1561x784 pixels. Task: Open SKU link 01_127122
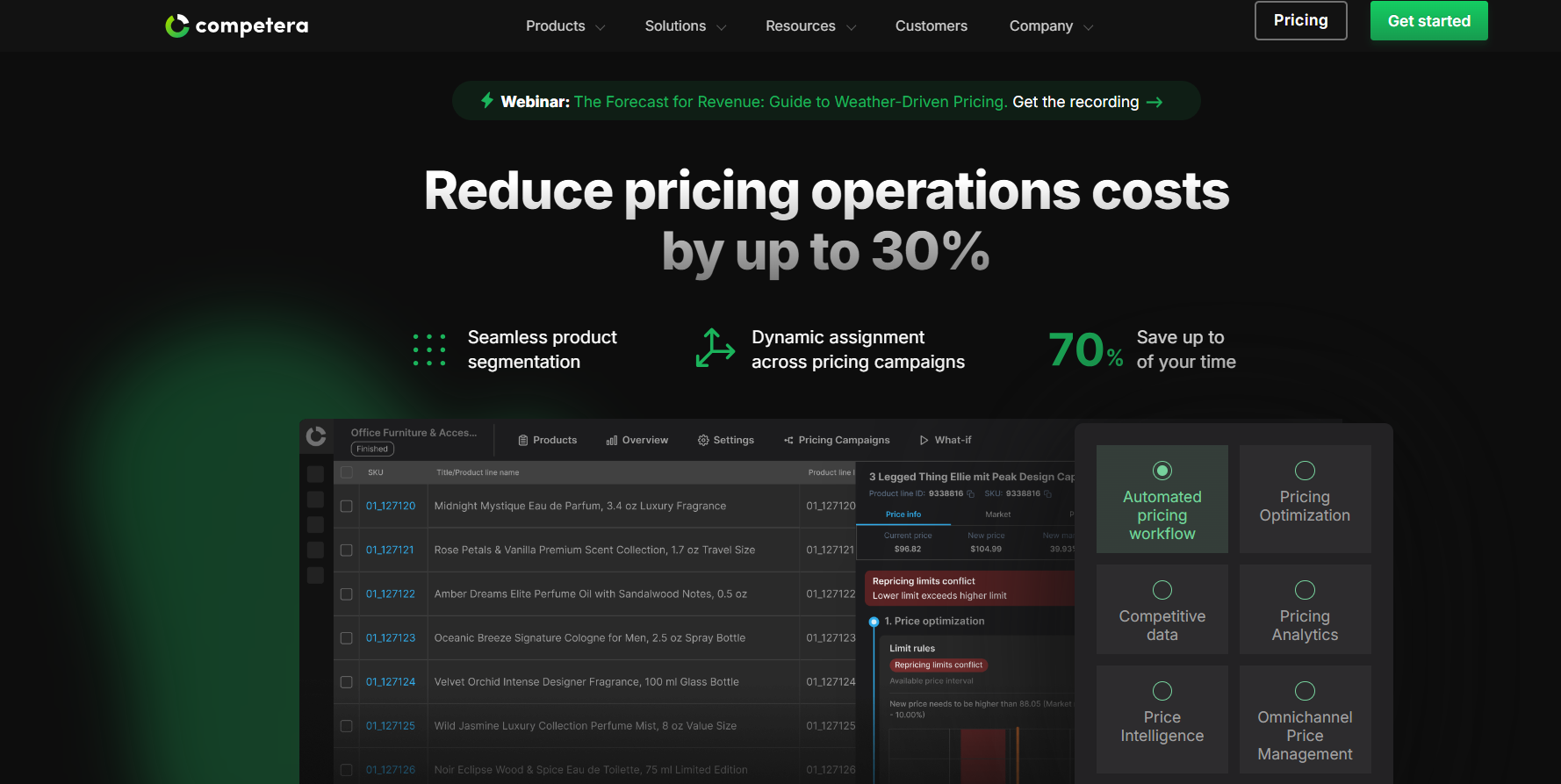click(391, 594)
